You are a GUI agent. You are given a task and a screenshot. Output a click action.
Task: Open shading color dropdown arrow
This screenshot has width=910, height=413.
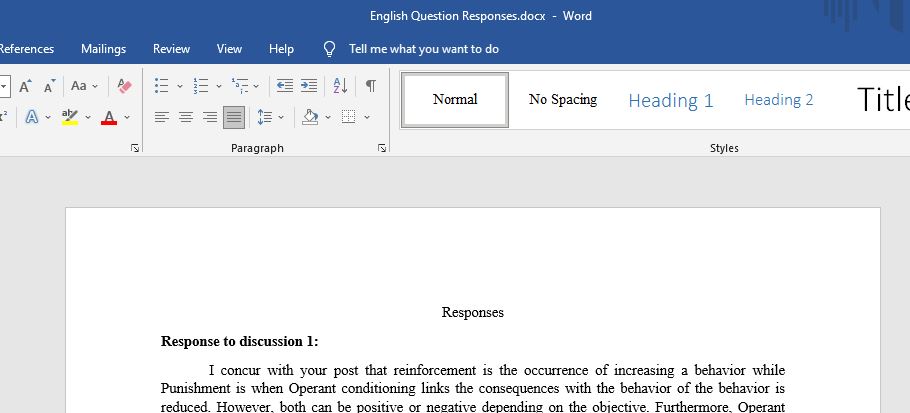click(x=328, y=117)
